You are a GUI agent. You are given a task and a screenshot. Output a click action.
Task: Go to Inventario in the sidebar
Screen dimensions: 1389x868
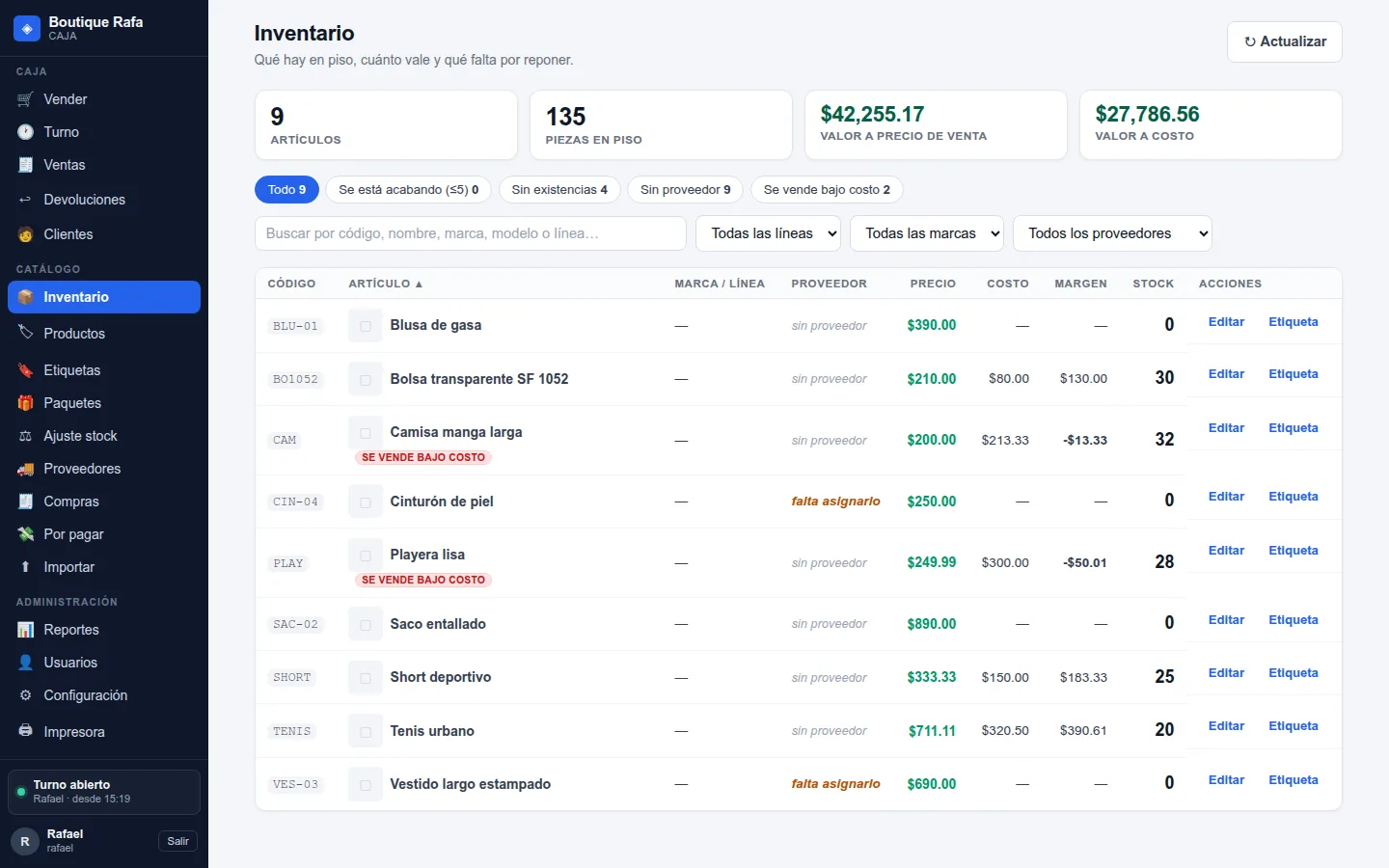[x=104, y=297]
